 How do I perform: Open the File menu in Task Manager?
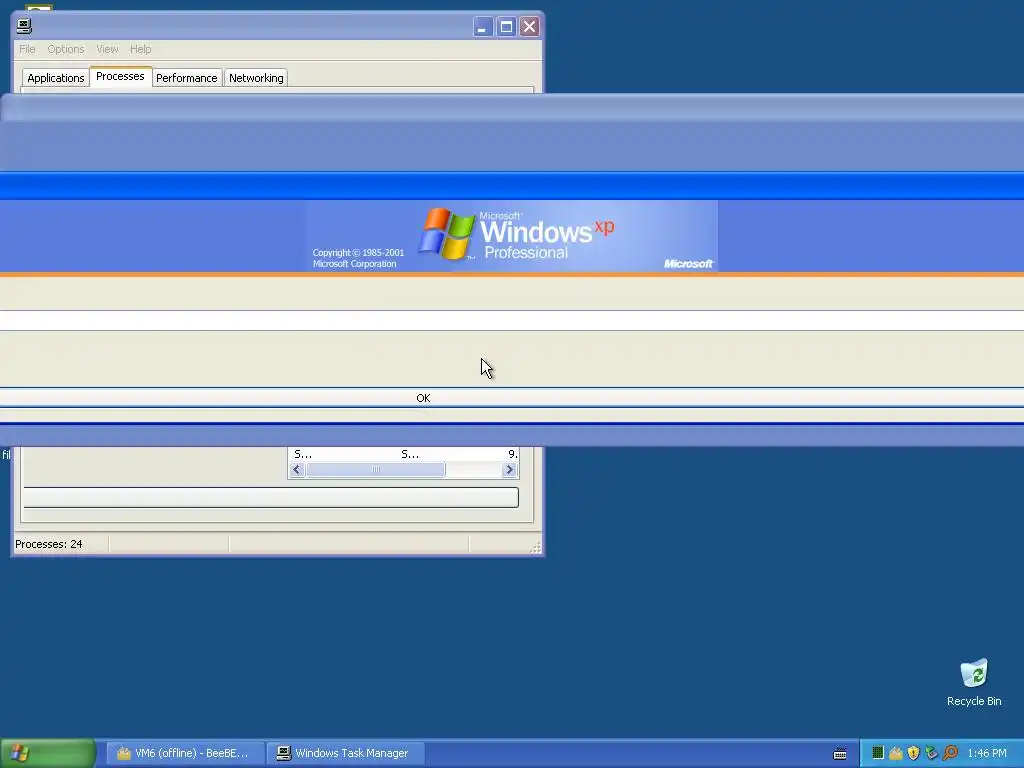click(27, 49)
